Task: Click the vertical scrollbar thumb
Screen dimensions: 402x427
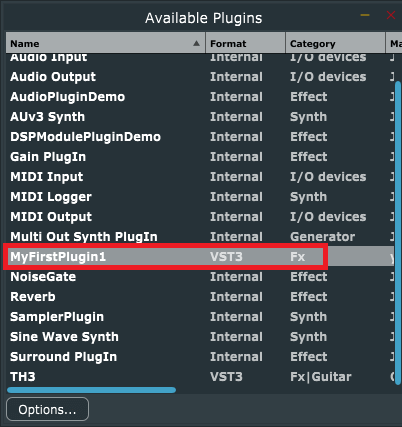Action: (x=398, y=233)
